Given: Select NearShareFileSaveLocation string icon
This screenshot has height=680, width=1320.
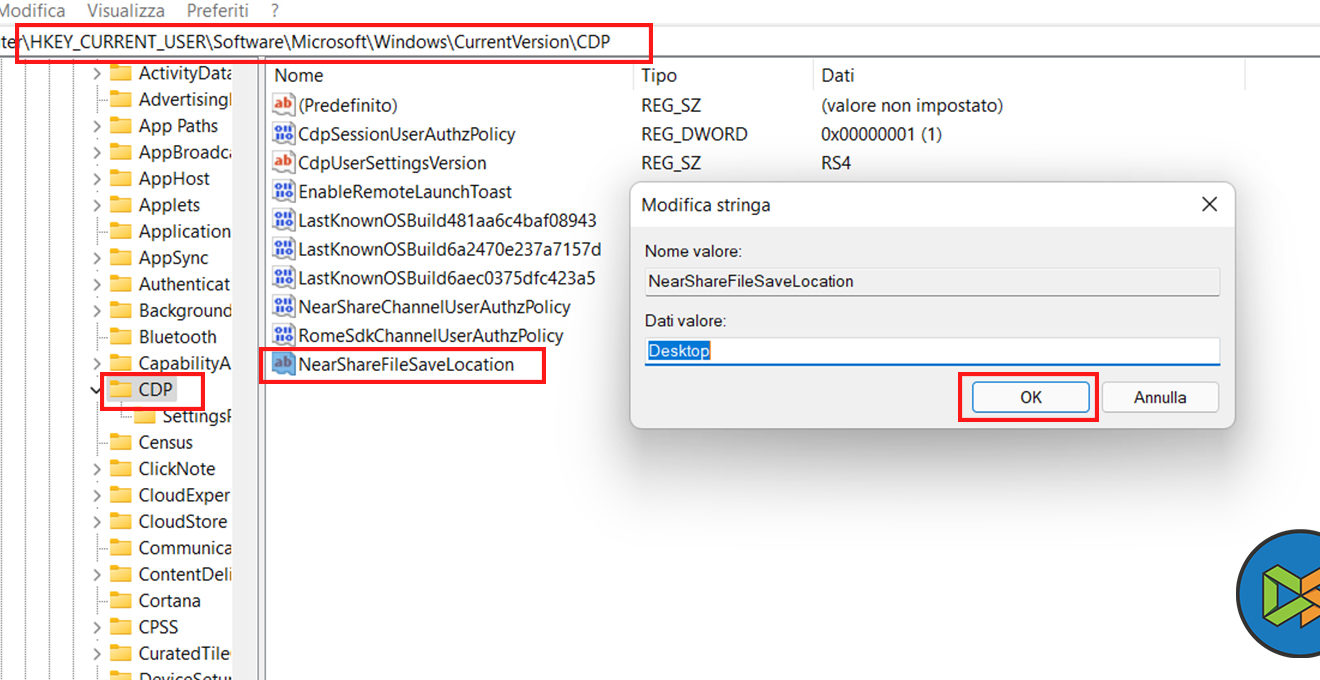Looking at the screenshot, I should 283,364.
